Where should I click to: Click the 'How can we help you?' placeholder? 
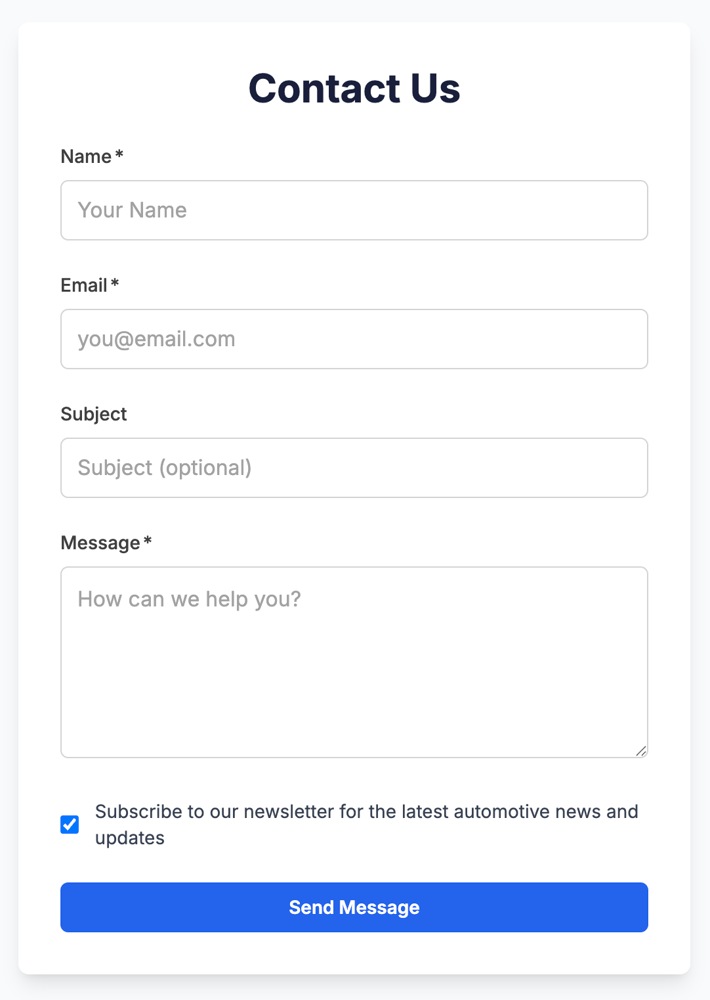tap(189, 599)
